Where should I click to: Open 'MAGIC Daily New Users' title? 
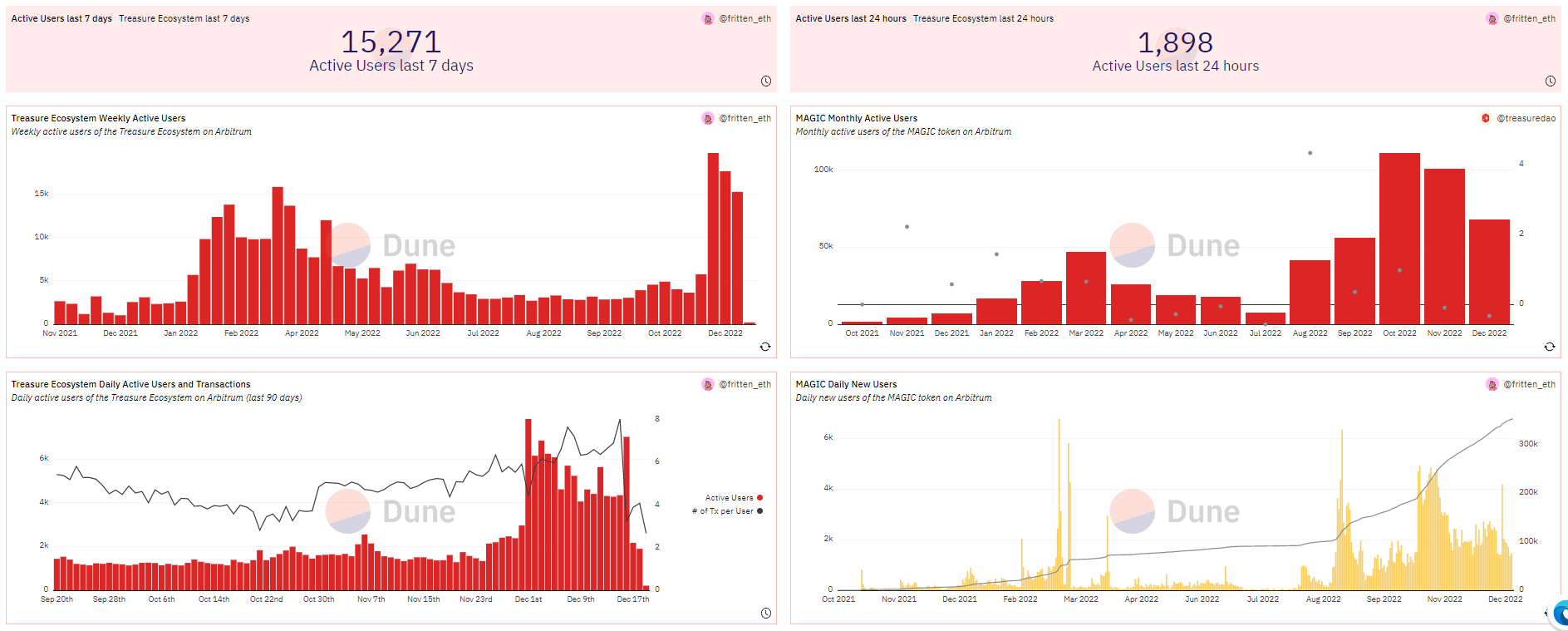click(x=846, y=384)
